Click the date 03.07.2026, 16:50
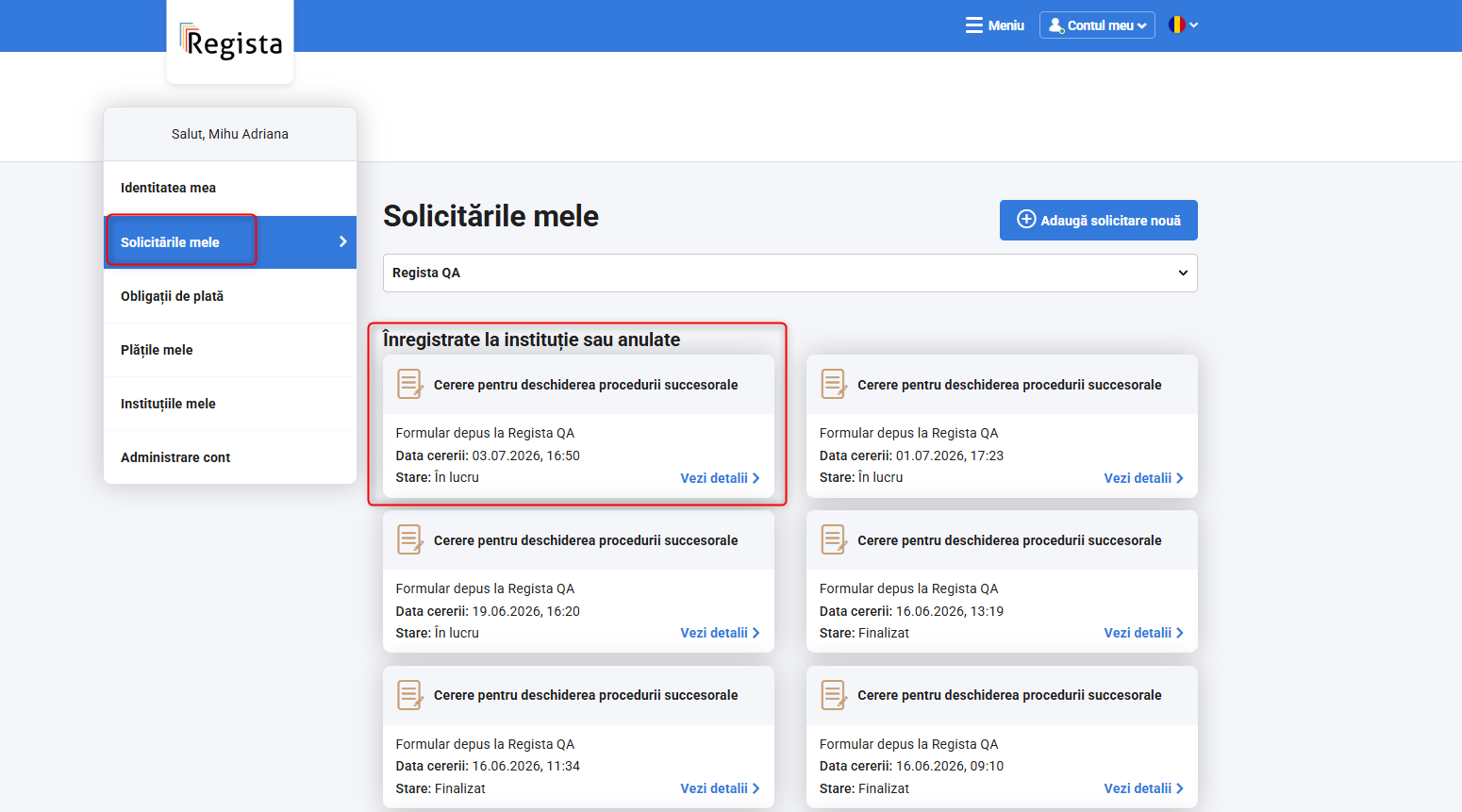 (526, 456)
